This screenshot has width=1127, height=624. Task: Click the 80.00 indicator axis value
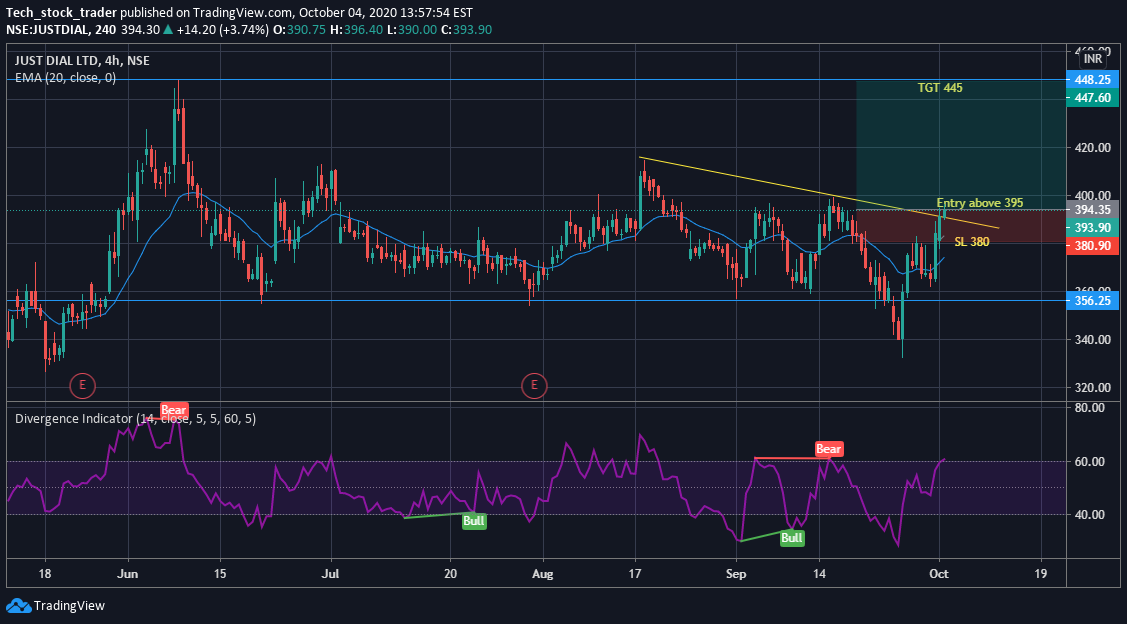[x=1092, y=408]
